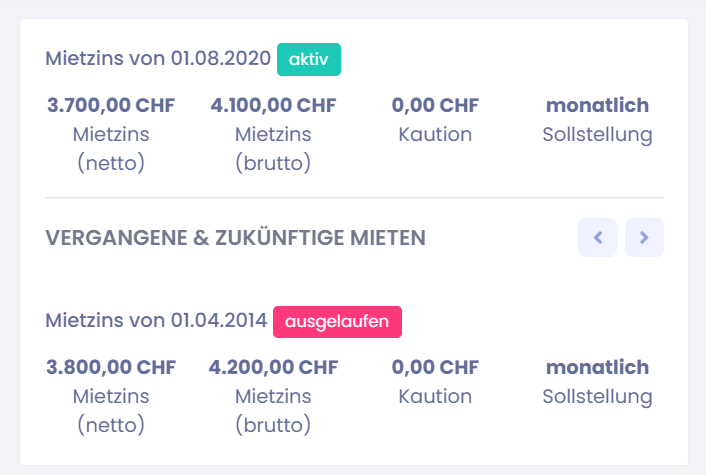Click the 'Sollstellung' label of the active rent
Viewport: 706px width, 475px height.
click(597, 134)
